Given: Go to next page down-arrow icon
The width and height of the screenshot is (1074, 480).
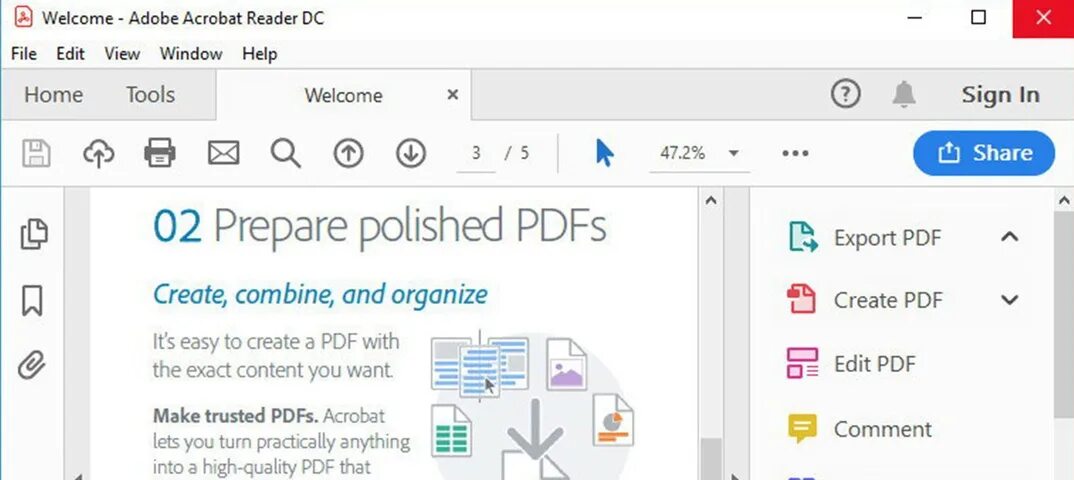Looking at the screenshot, I should tap(411, 153).
